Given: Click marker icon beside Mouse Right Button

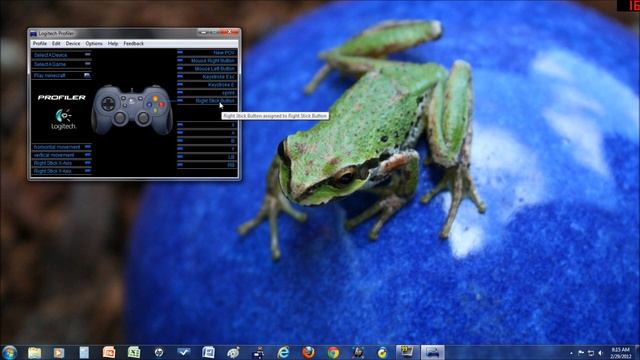Looking at the screenshot, I should tap(180, 60).
